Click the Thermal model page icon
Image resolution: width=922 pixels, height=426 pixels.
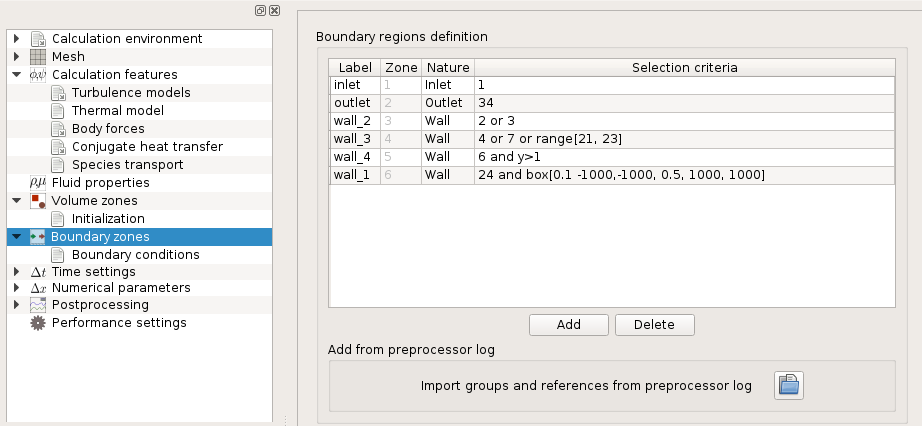[x=58, y=111]
